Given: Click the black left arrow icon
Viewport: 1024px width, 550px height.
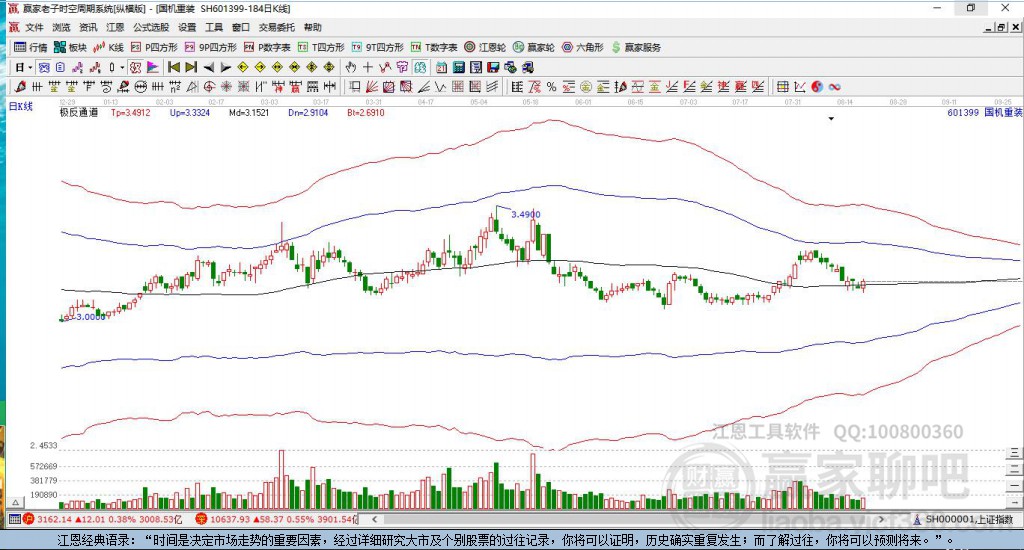Looking at the screenshot, I should click(208, 67).
